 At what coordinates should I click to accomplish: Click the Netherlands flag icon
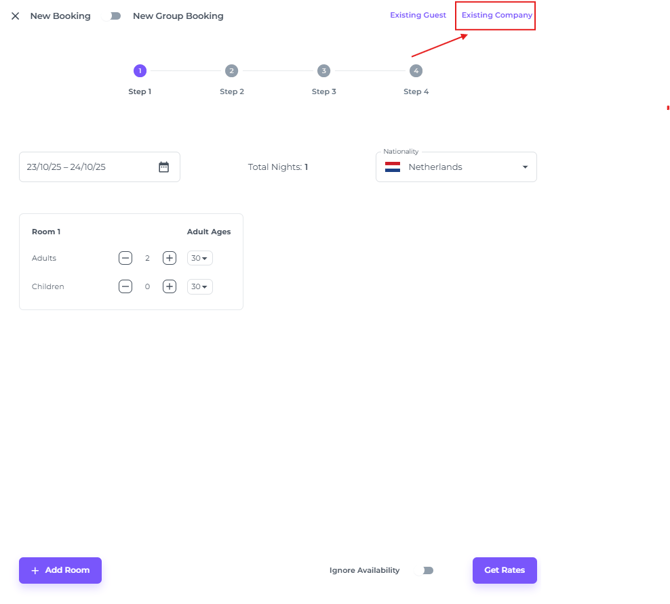point(393,167)
